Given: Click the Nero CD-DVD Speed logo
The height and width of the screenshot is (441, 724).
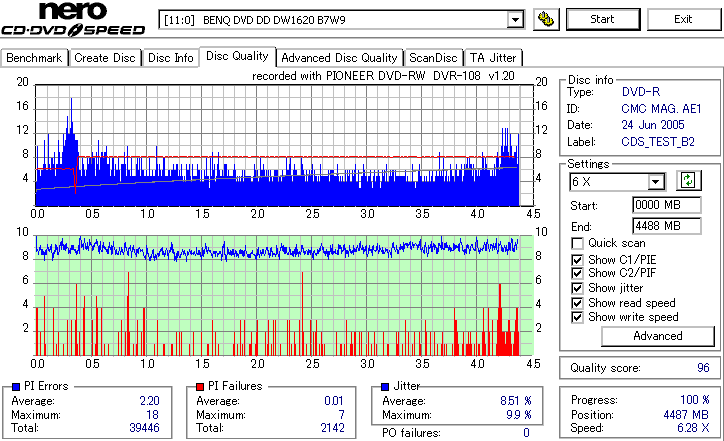Looking at the screenshot, I should (x=73, y=19).
